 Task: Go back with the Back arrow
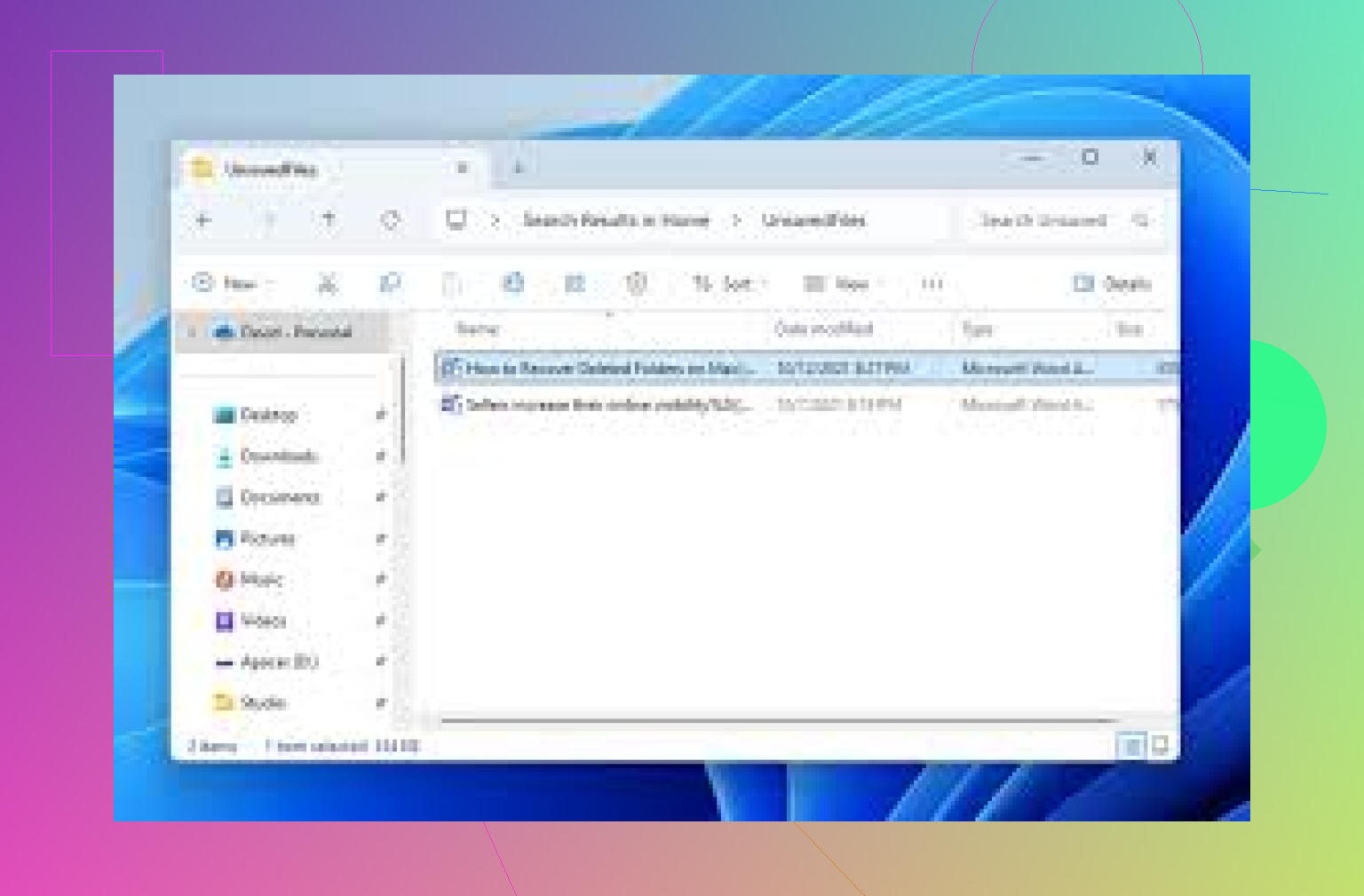tap(203, 219)
